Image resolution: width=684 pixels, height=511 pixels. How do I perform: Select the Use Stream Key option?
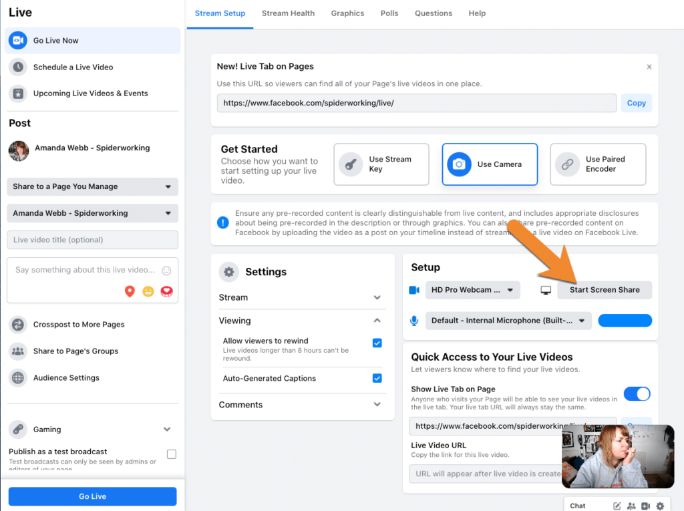[x=381, y=164]
